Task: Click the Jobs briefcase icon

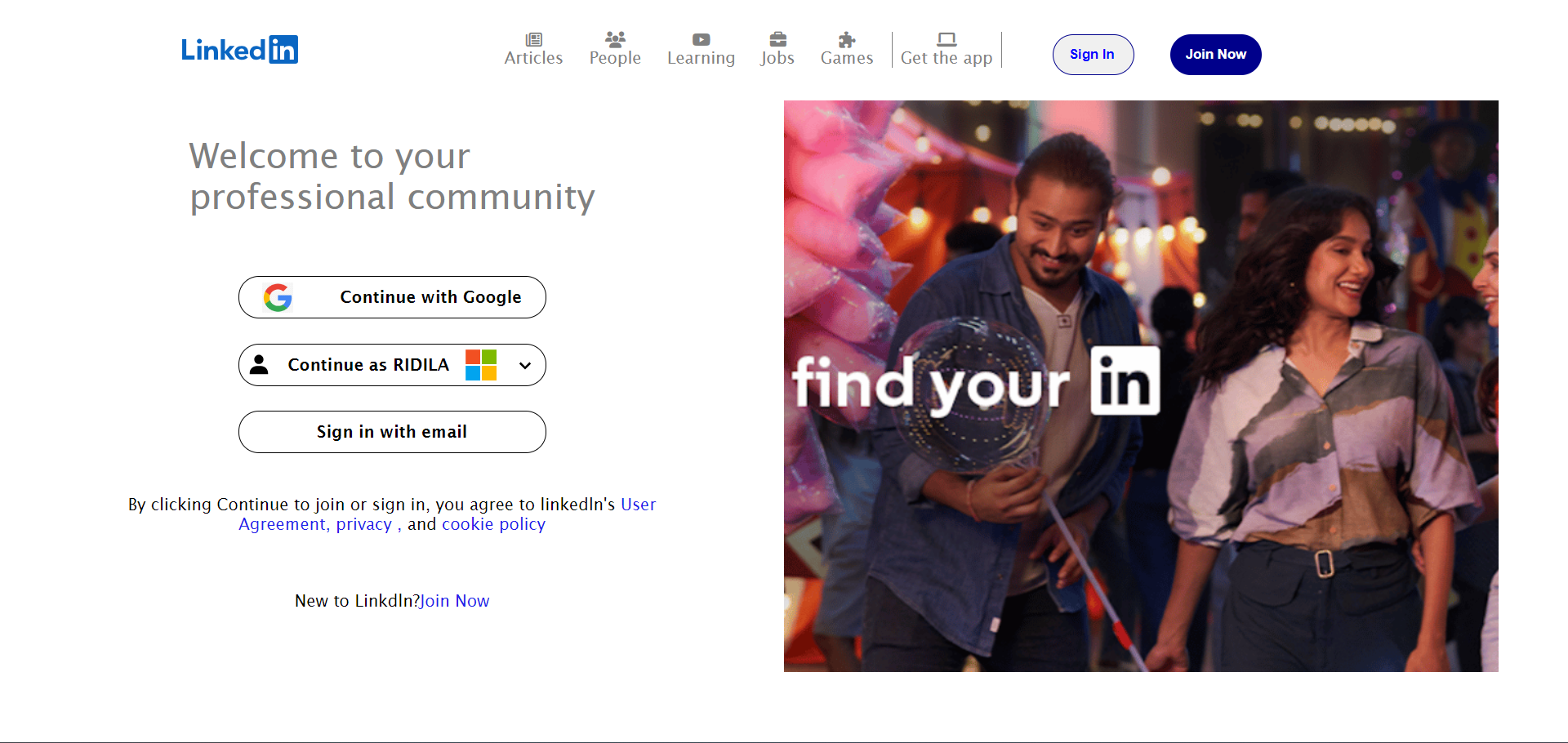Action: (777, 38)
